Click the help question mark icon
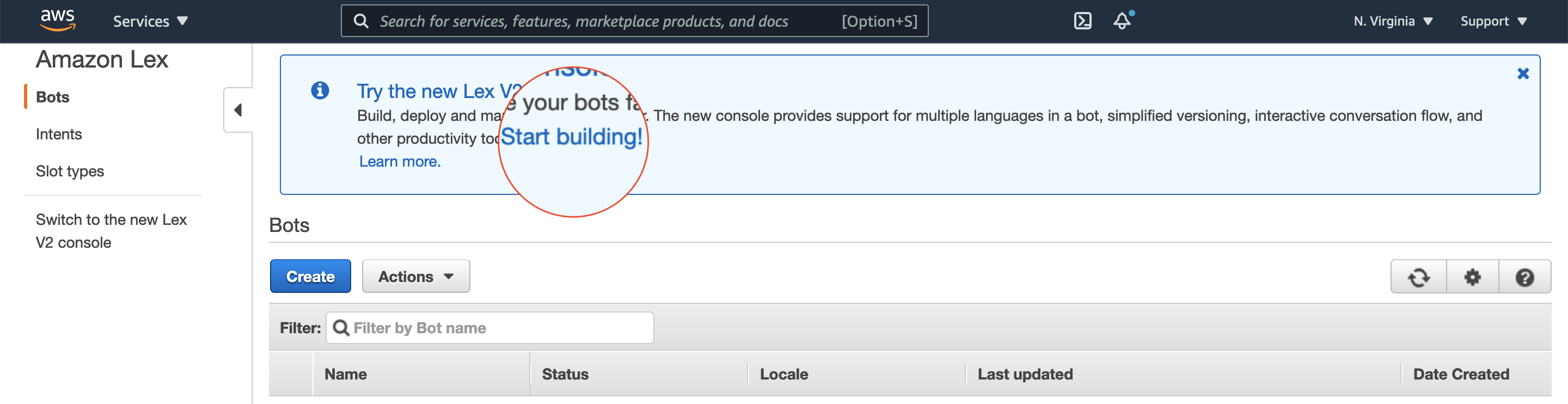 pyautogui.click(x=1524, y=277)
